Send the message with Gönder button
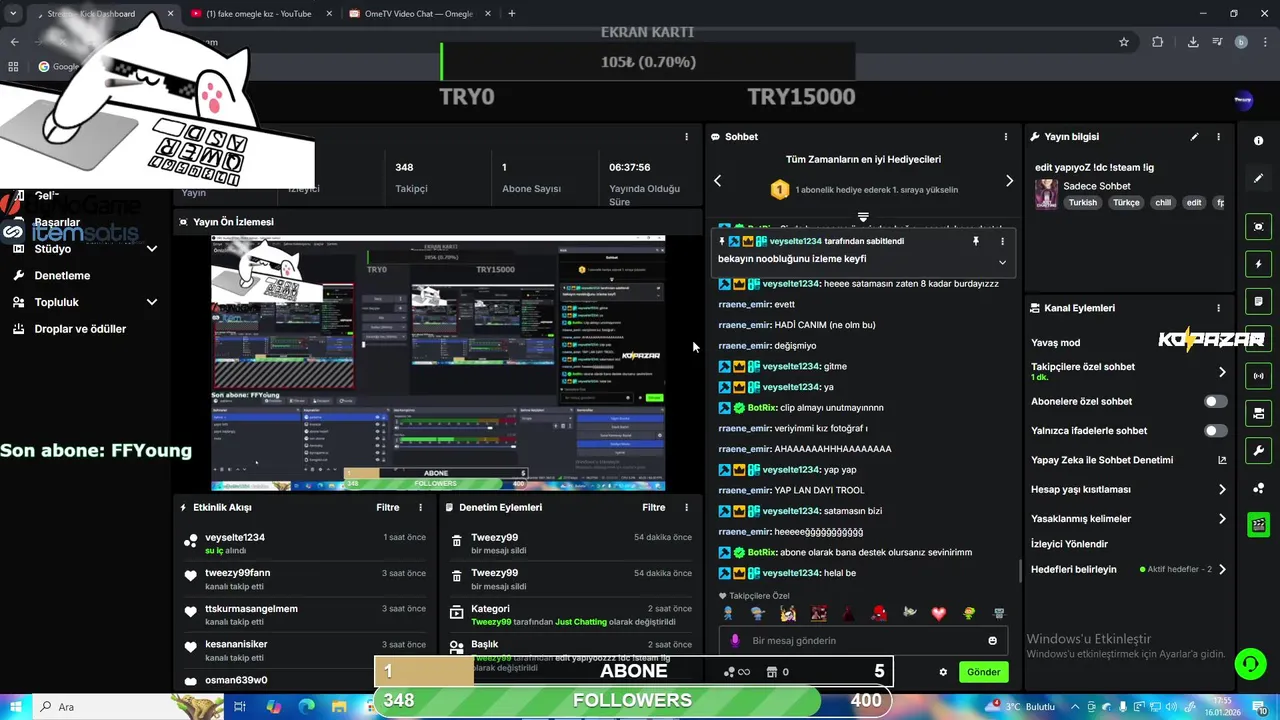 [x=983, y=672]
